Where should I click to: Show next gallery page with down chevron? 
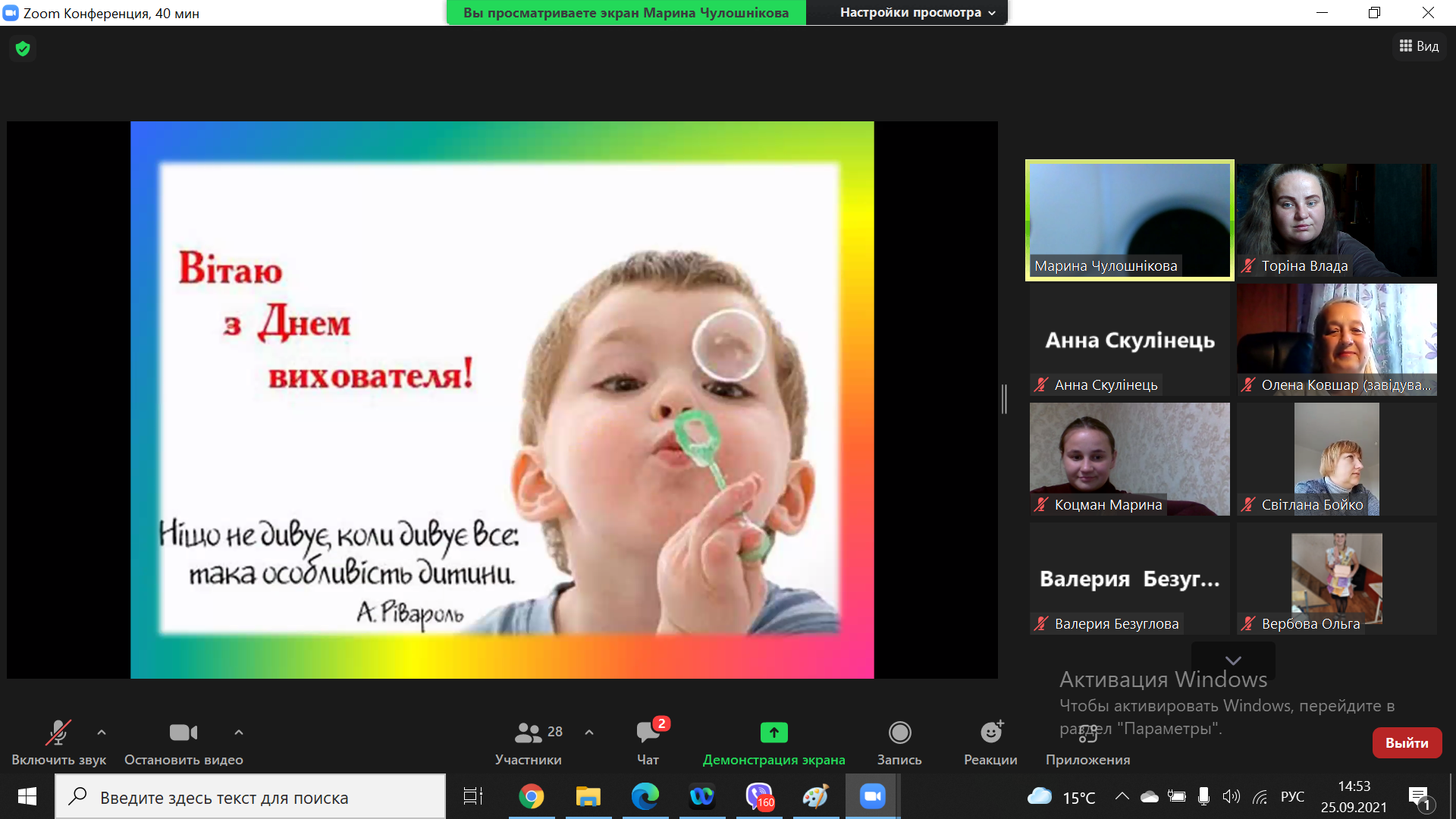pos(1233,660)
